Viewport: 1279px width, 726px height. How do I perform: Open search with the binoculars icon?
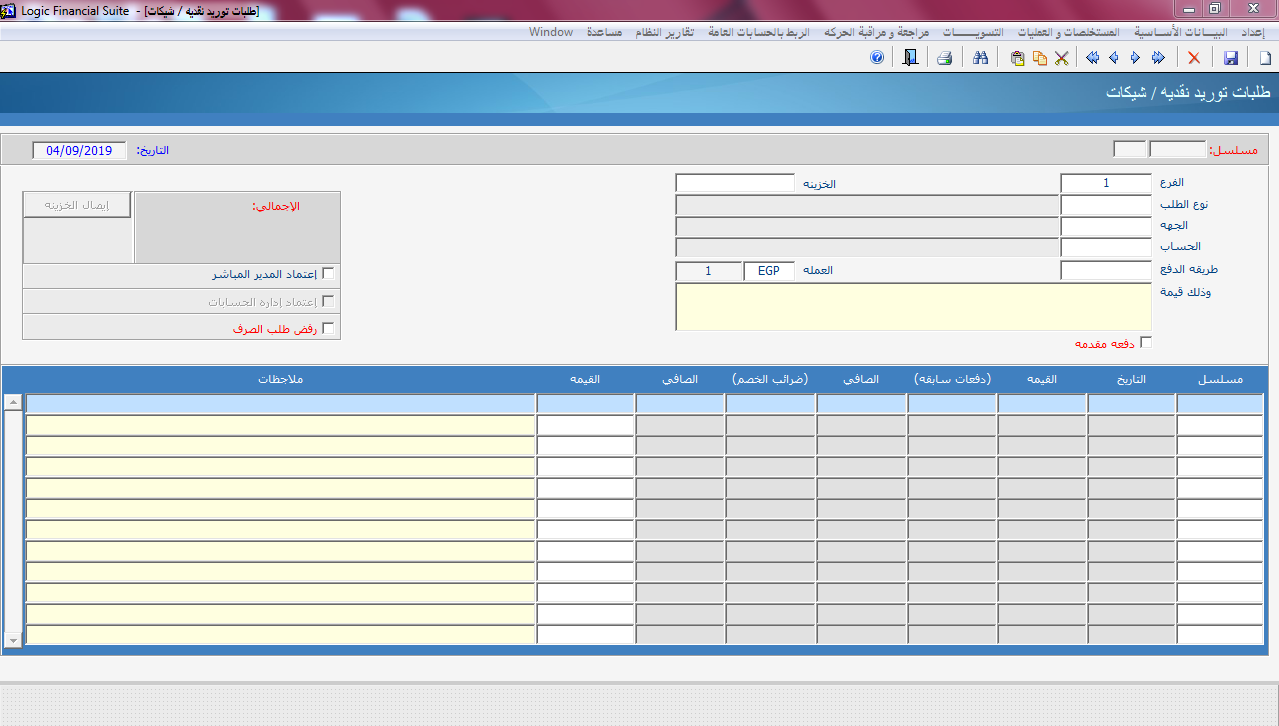tap(981, 58)
